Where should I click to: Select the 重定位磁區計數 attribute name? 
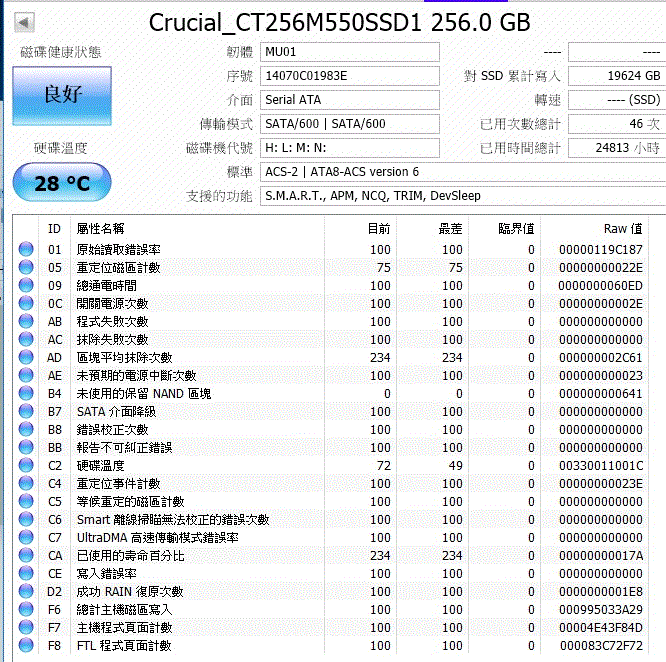click(x=119, y=268)
